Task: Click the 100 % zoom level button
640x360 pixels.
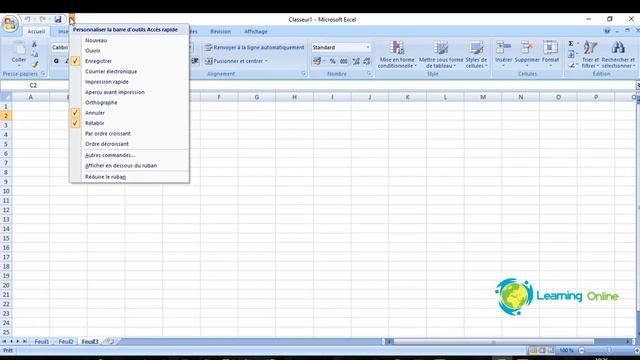Action: [x=567, y=350]
